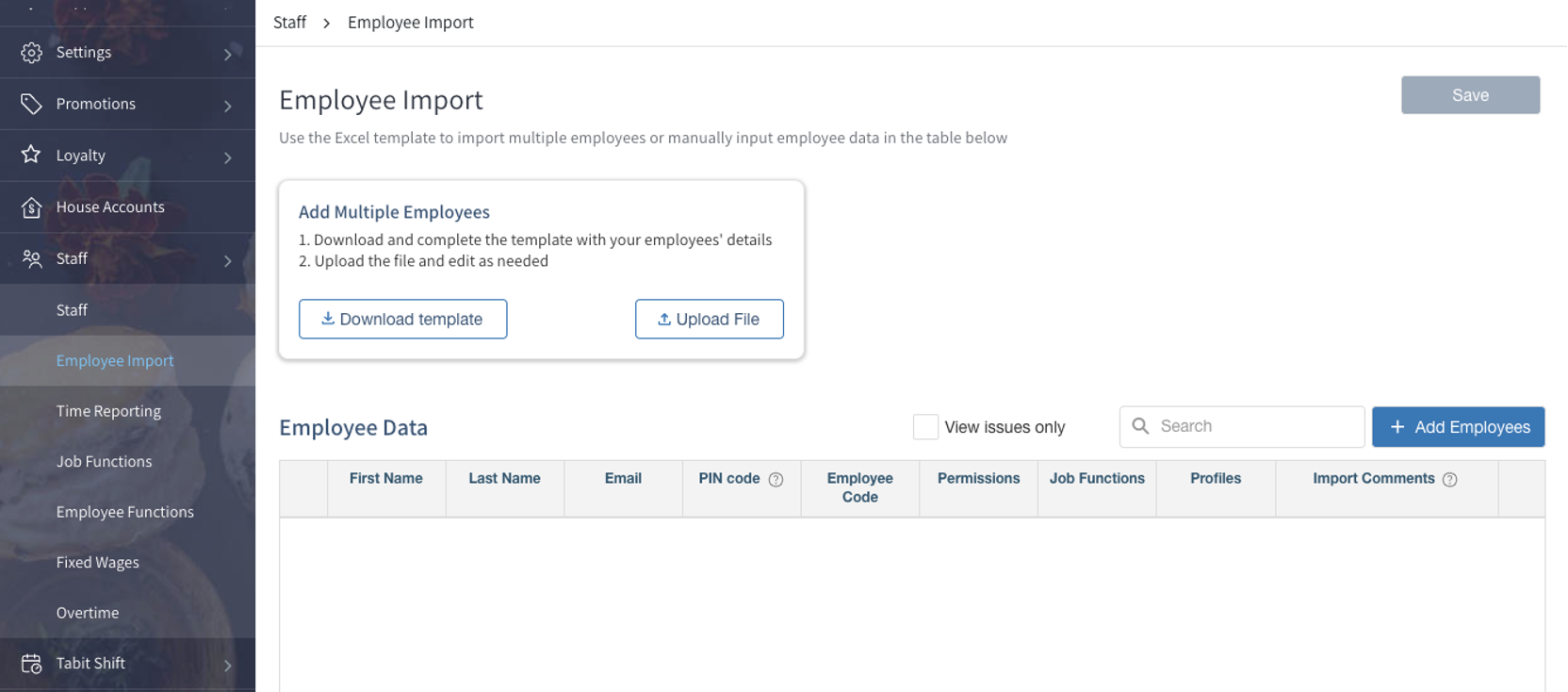Expand the Loyalty menu chevron

click(227, 157)
